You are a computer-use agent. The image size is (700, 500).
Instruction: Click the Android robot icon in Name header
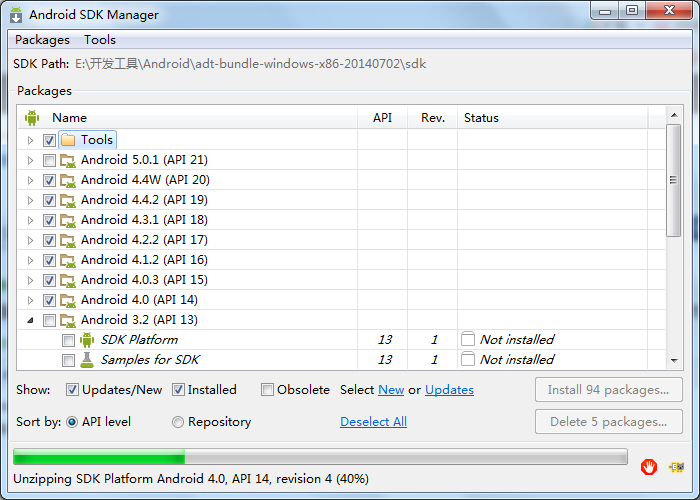point(32,118)
